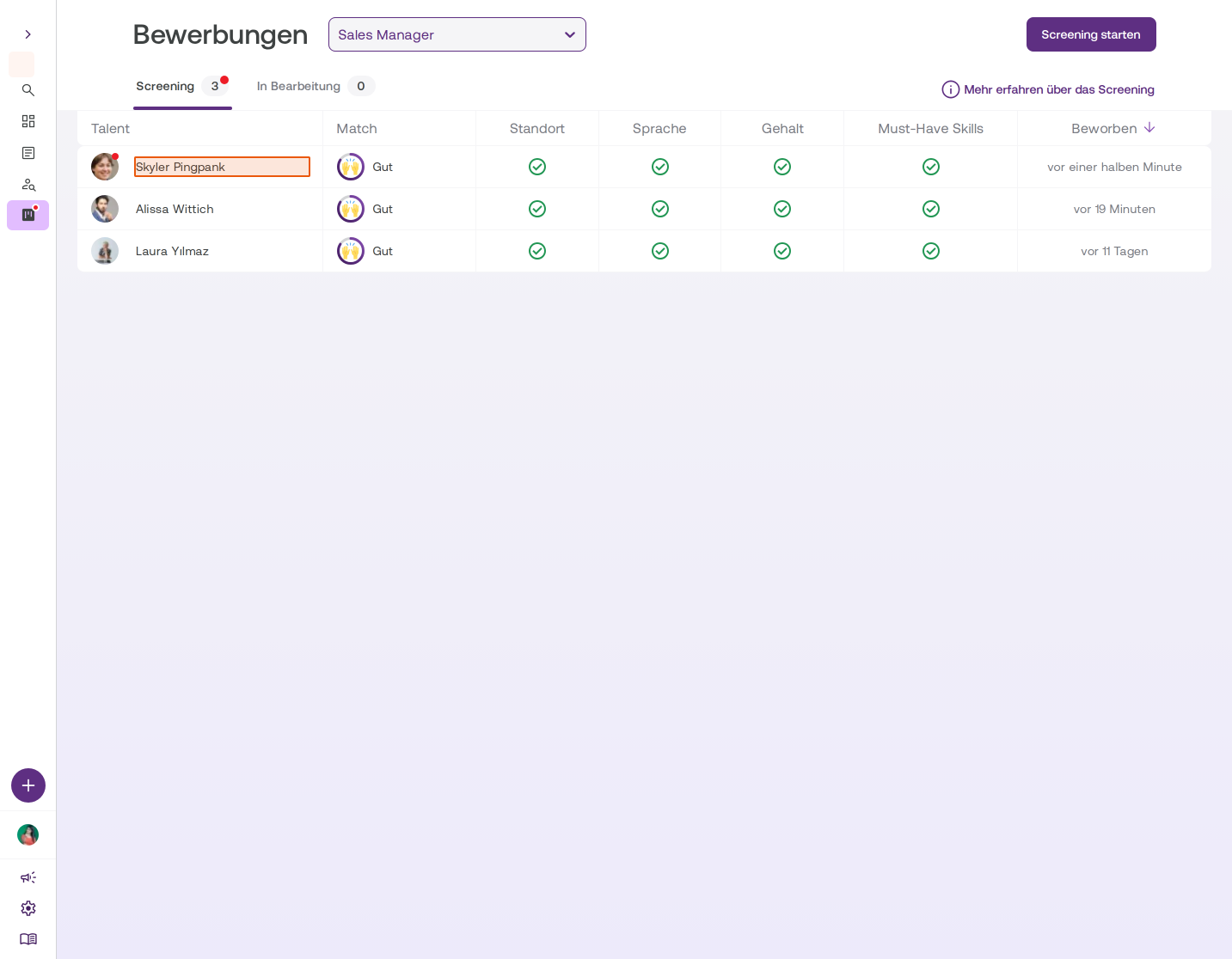The width and height of the screenshot is (1232, 959).
Task: Click the match hands icon for Laura Yılmaz
Action: tap(351, 251)
